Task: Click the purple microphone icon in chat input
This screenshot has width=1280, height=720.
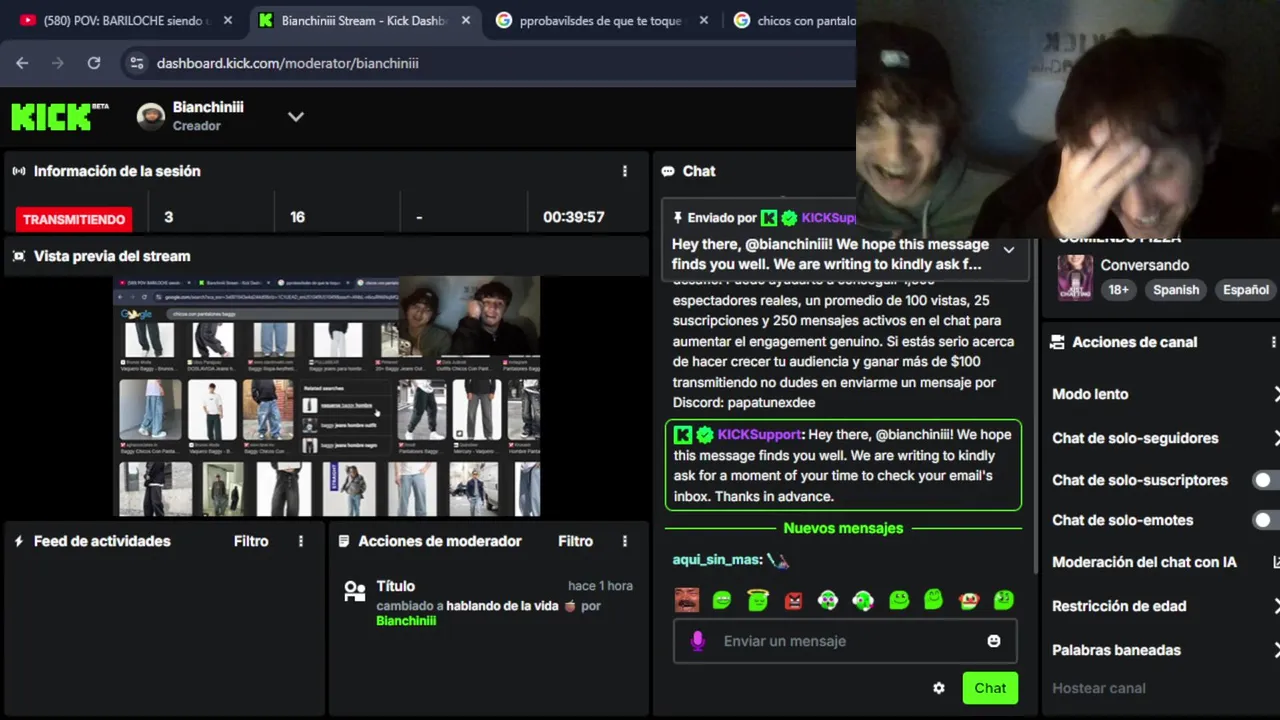Action: [x=698, y=641]
